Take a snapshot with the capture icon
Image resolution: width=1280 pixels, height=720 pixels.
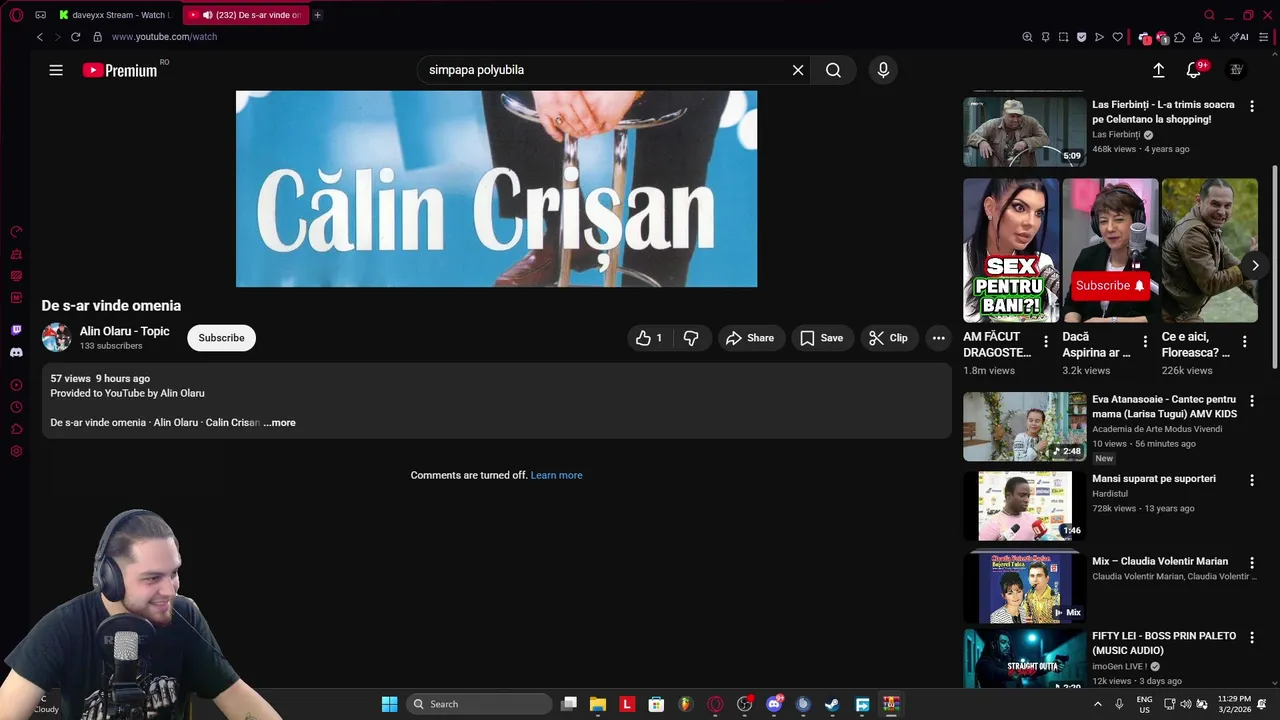click(x=1063, y=37)
